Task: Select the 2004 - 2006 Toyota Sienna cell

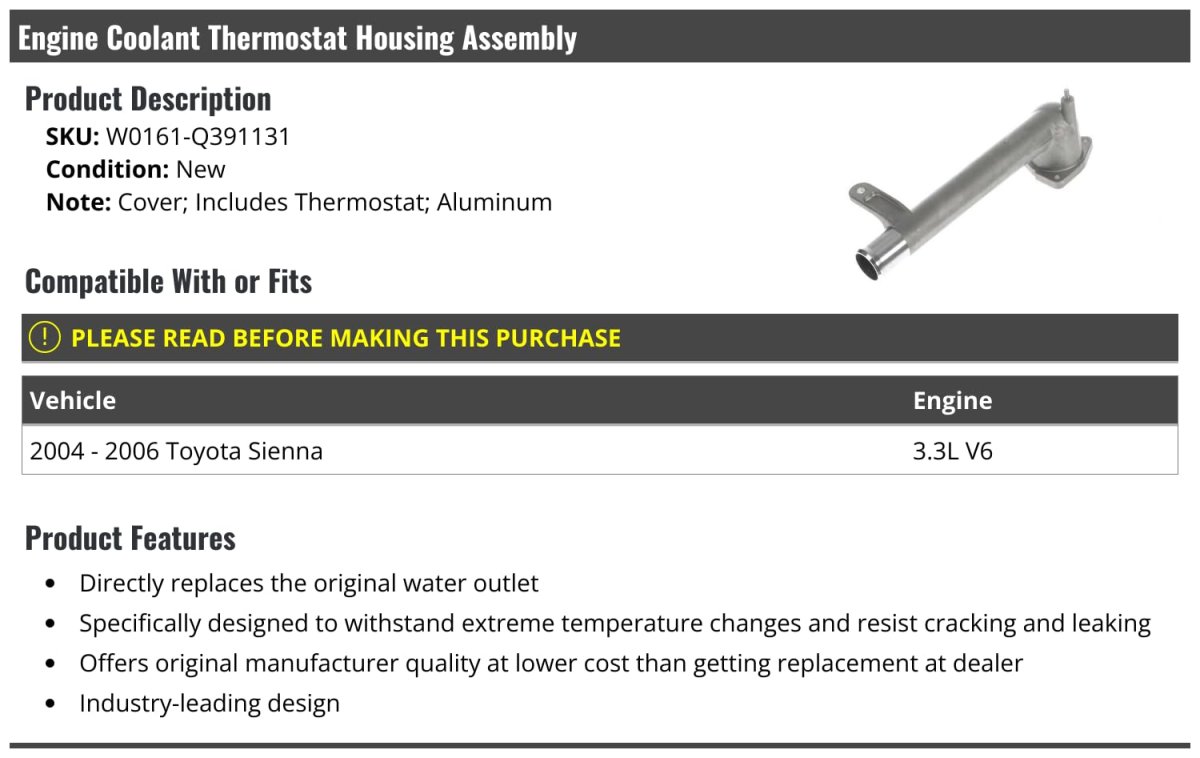Action: tap(177, 451)
